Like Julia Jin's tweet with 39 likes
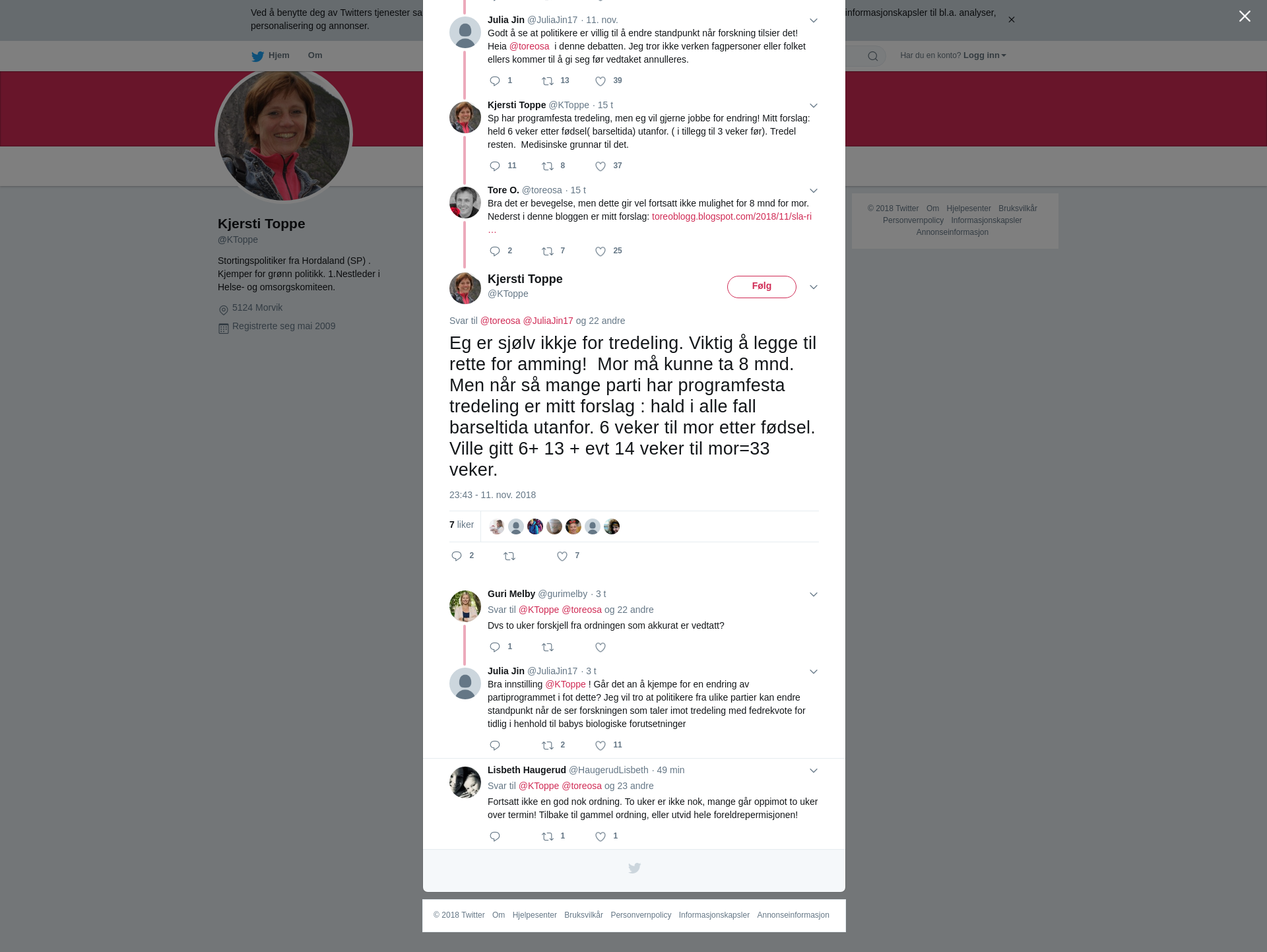The height and width of the screenshot is (952, 1267). click(x=601, y=81)
